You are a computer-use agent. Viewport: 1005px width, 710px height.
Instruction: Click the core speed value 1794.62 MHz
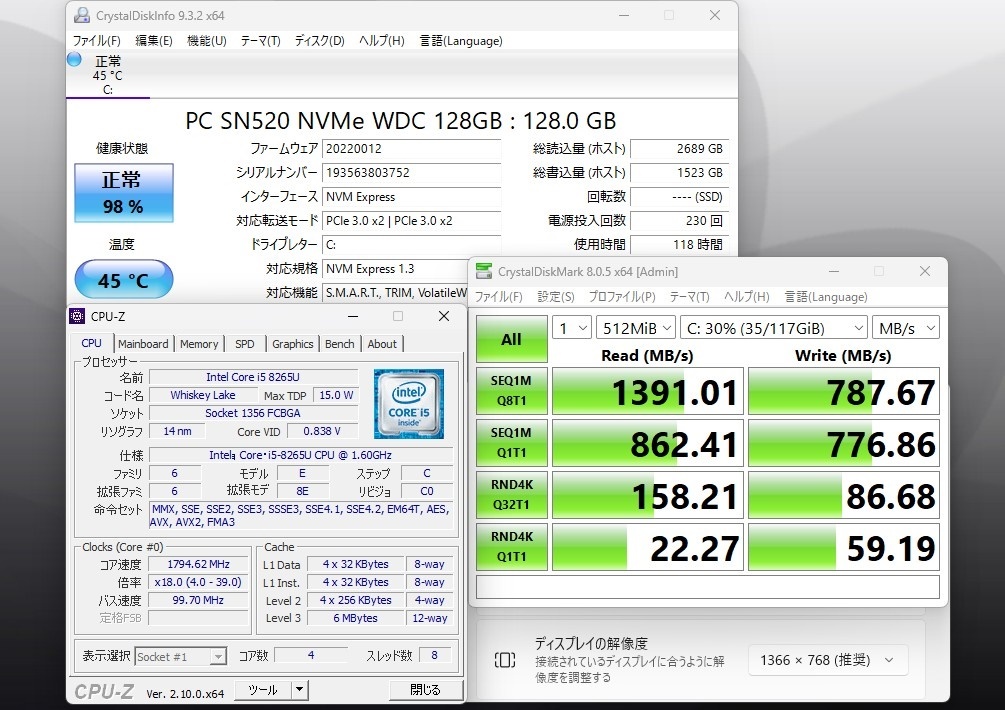click(x=199, y=565)
